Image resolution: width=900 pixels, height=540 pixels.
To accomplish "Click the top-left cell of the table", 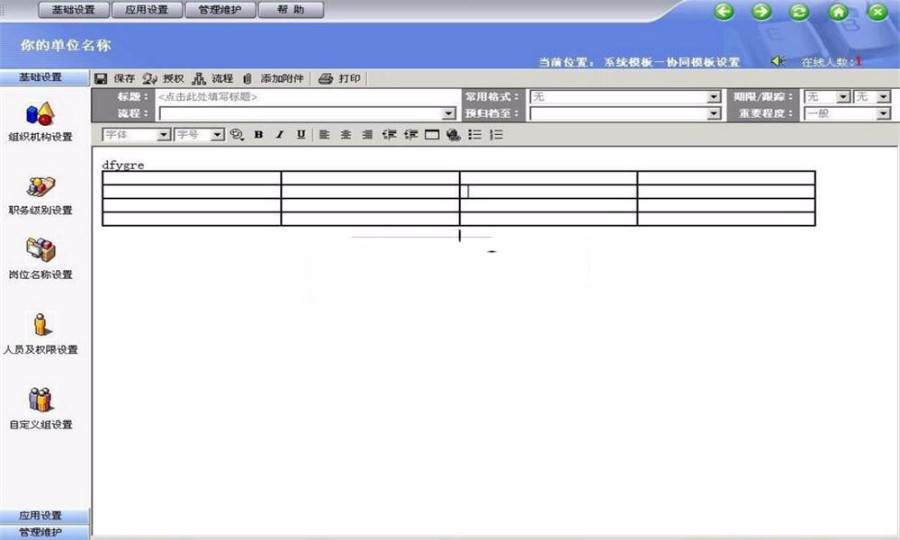I will [192, 178].
